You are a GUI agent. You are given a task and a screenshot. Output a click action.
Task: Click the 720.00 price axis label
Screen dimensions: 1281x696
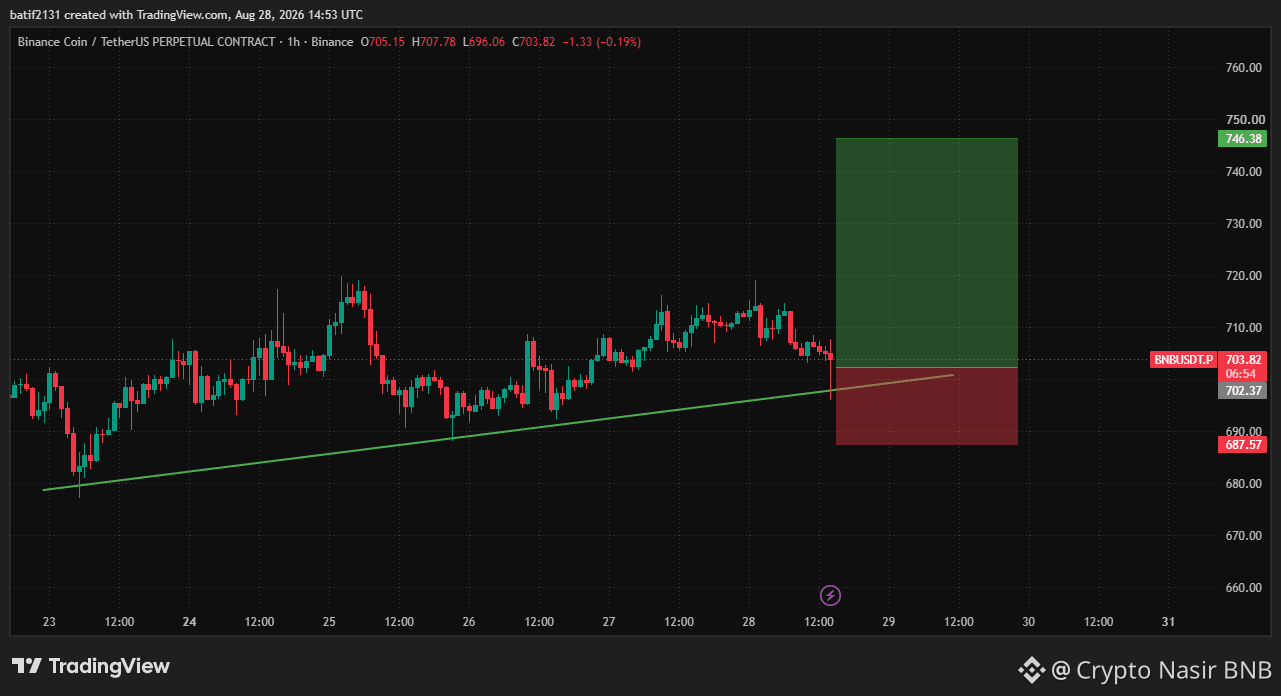coord(1243,276)
